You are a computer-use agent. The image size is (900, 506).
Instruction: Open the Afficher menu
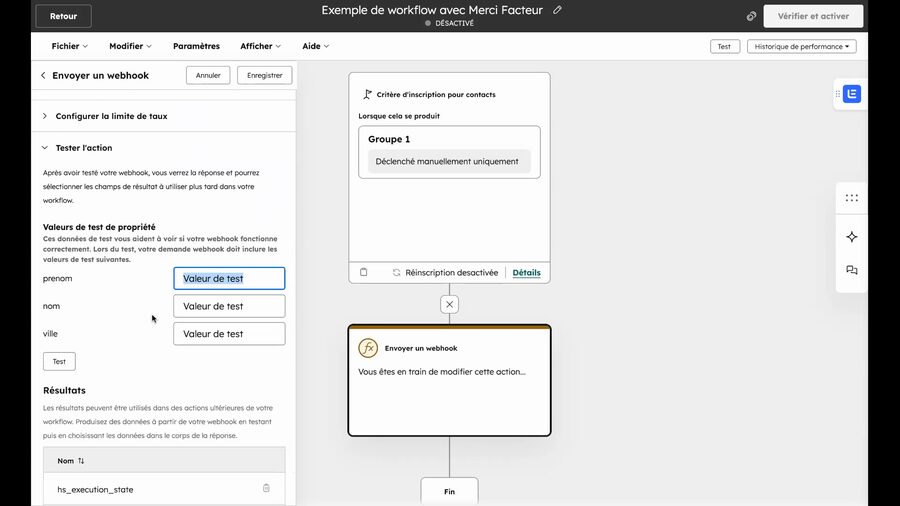point(261,46)
